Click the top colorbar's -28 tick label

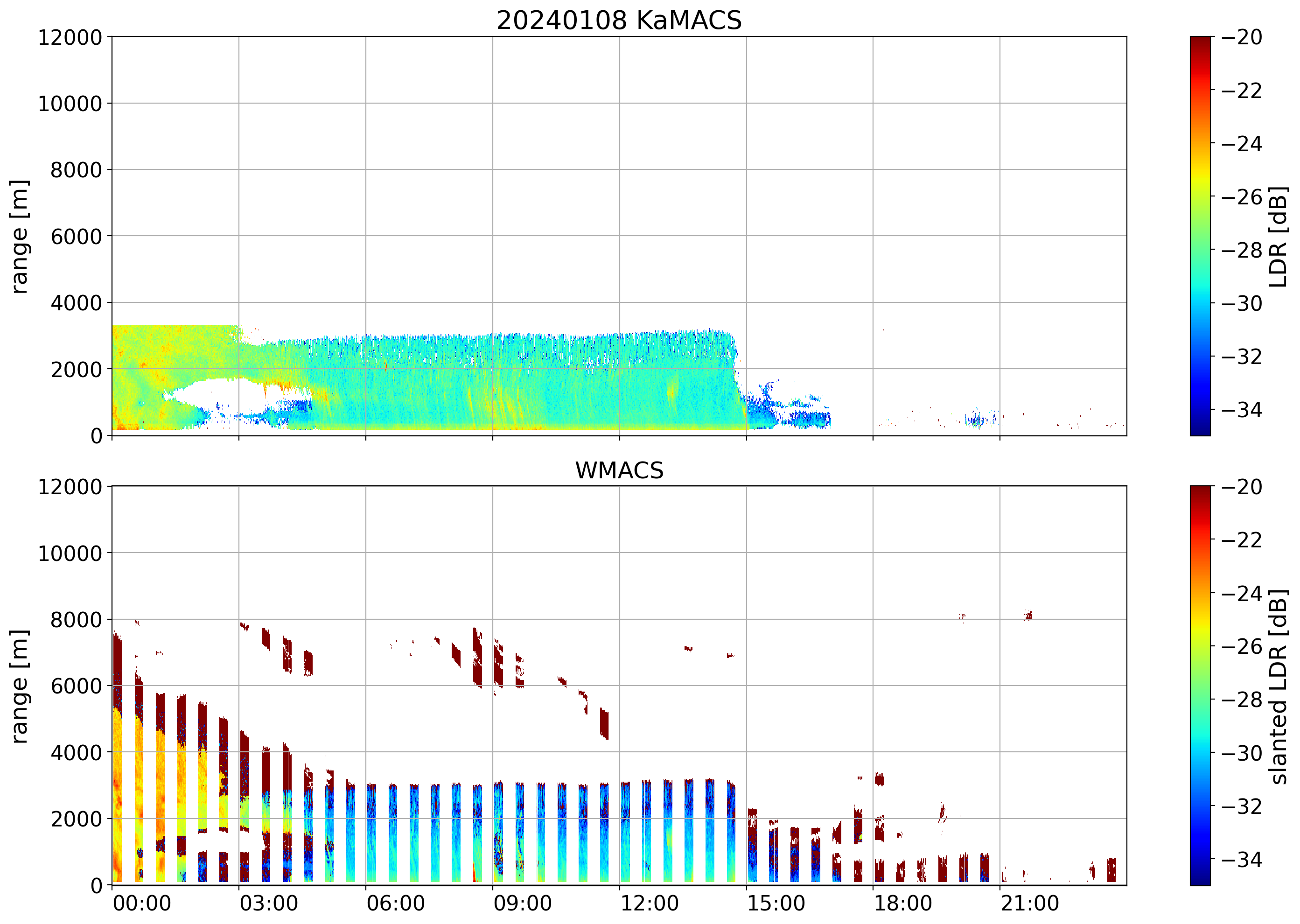pos(1241,250)
